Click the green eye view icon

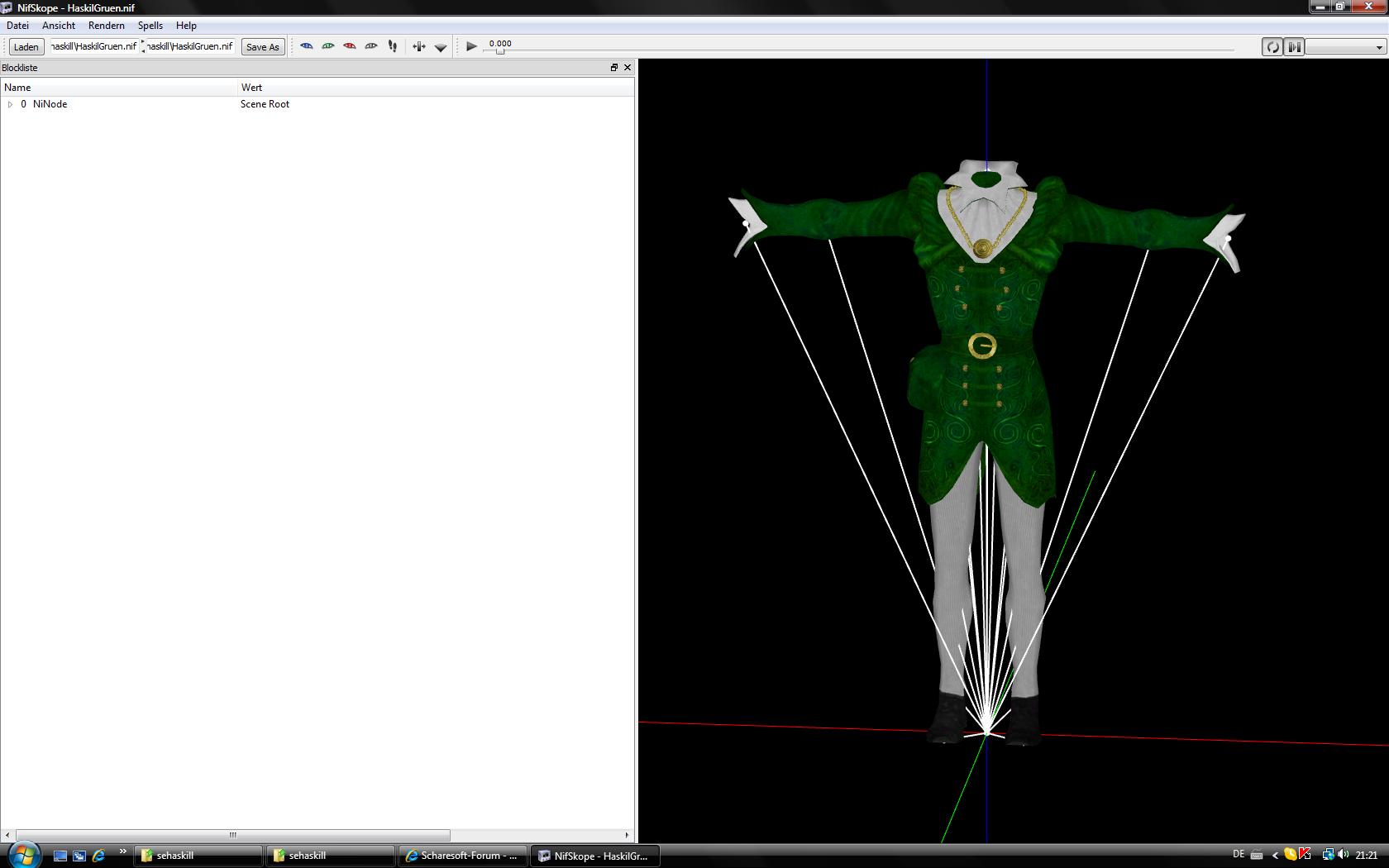click(328, 46)
